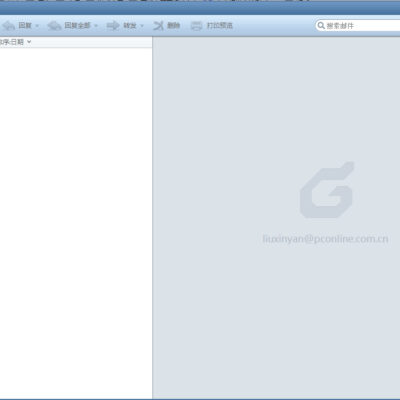Click the Reply All (回复全部) icon

point(54,26)
